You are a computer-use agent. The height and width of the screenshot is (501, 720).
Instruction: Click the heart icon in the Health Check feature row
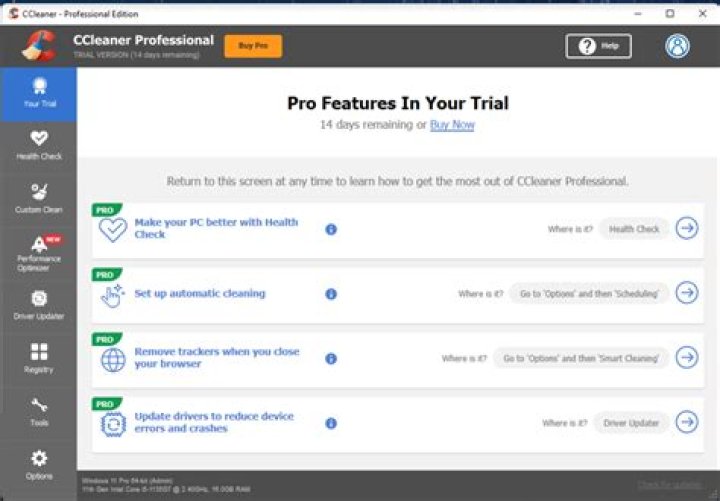click(x=113, y=230)
